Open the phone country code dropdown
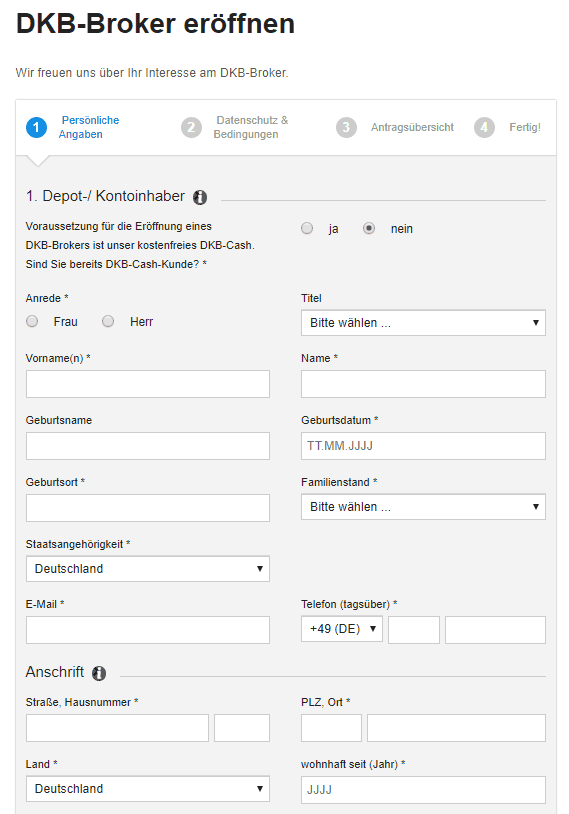This screenshot has height=814, width=569. (342, 629)
